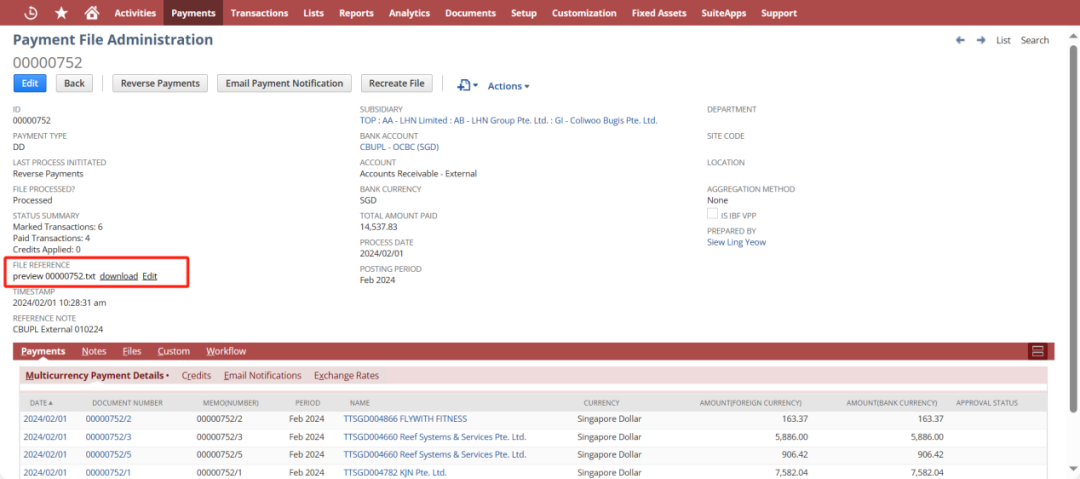Download the file reference
This screenshot has width=1080, height=479.
[118, 276]
